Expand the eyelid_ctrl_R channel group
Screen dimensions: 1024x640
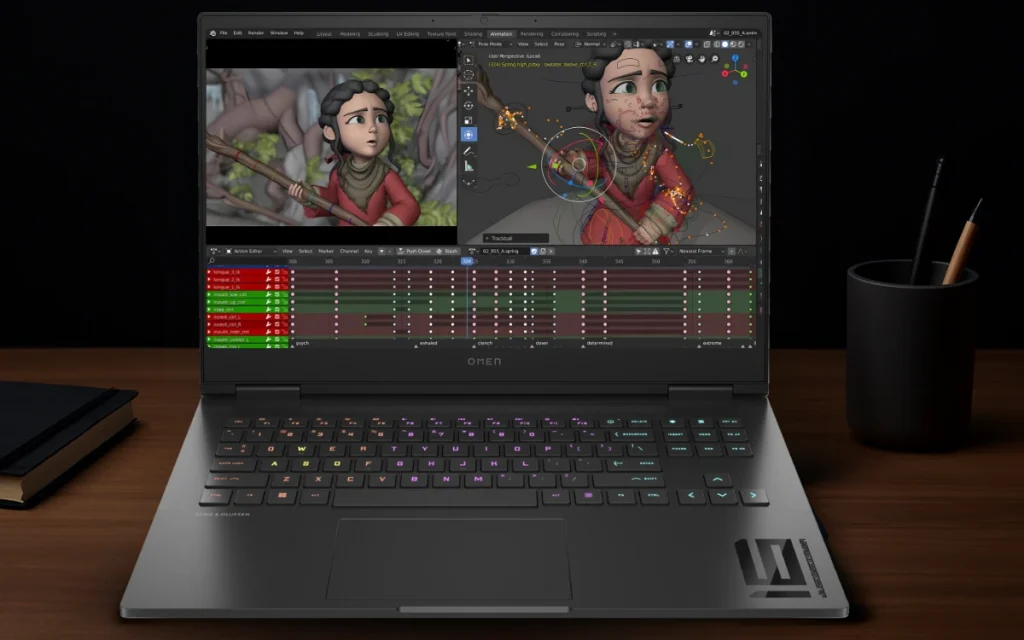pyautogui.click(x=209, y=324)
